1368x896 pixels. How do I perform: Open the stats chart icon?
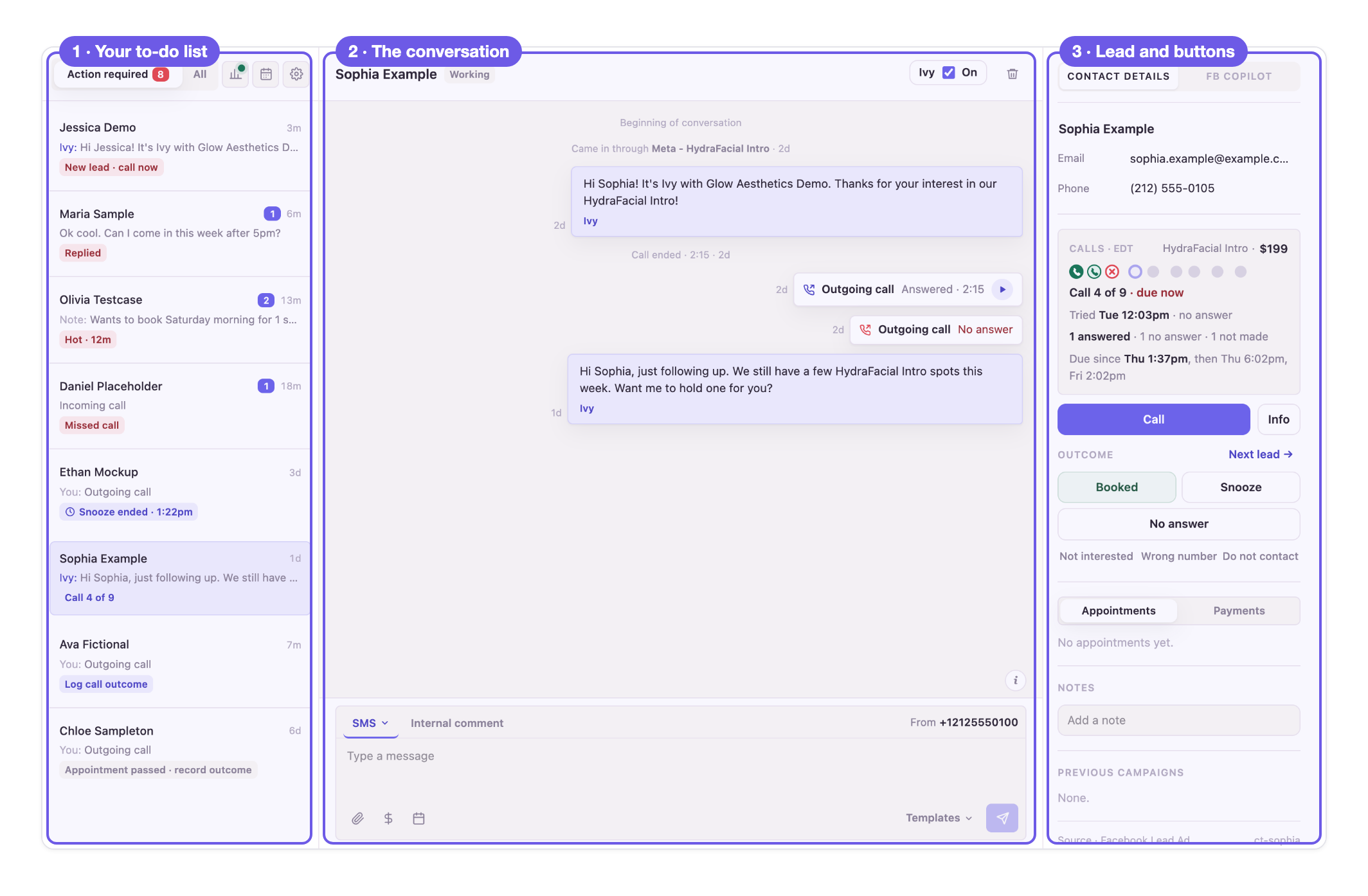click(x=236, y=75)
